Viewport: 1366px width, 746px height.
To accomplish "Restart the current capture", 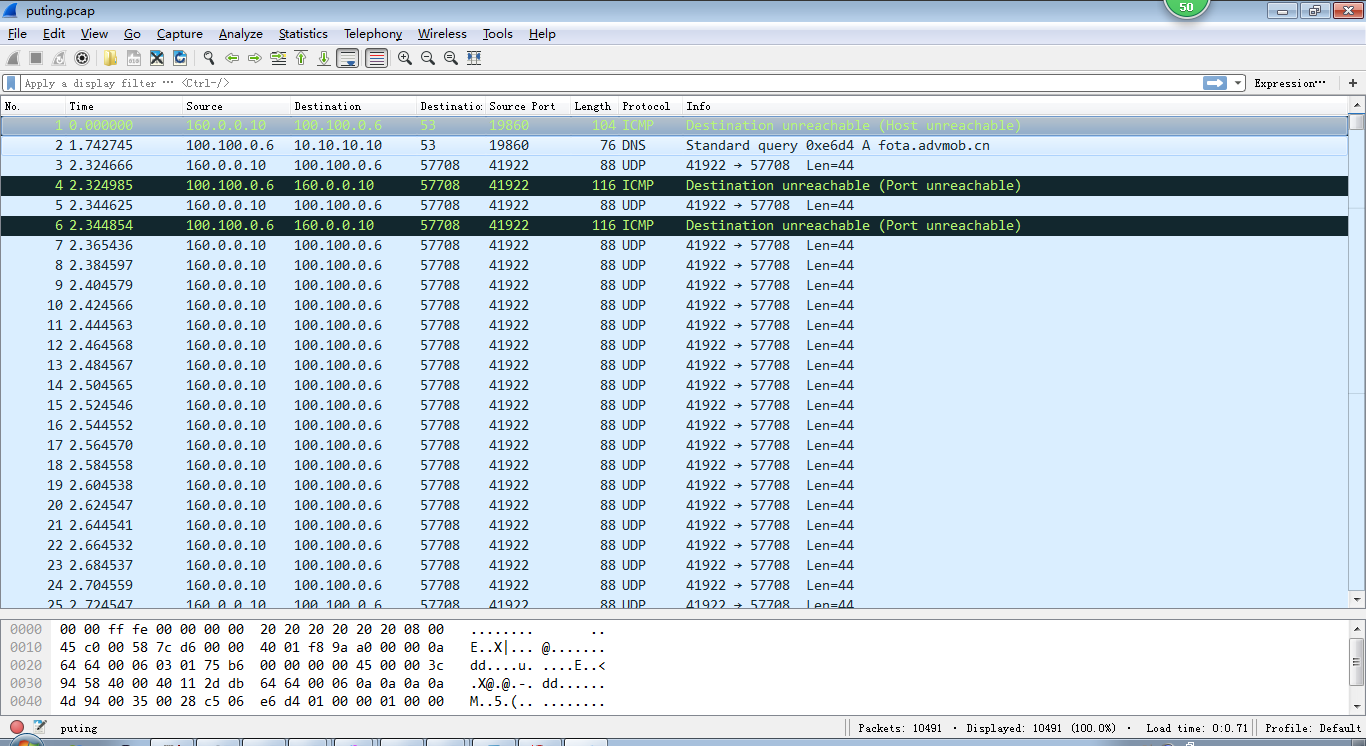I will pos(59,58).
